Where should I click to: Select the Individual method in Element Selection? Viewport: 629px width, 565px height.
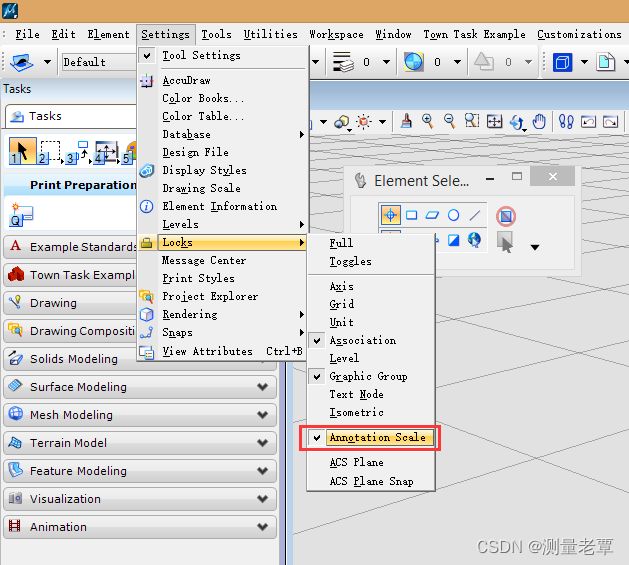[x=390, y=215]
